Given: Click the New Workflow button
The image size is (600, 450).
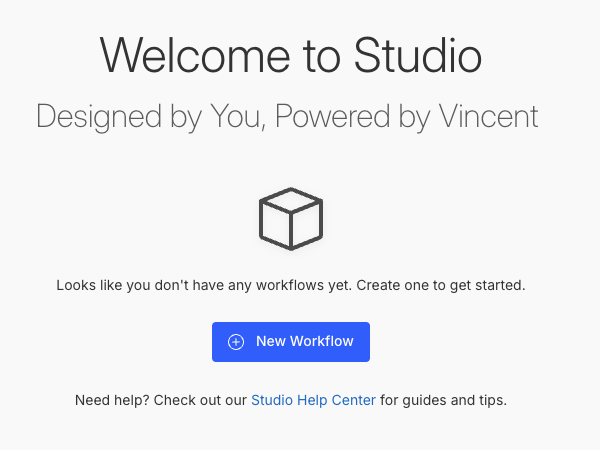Looking at the screenshot, I should point(290,342).
